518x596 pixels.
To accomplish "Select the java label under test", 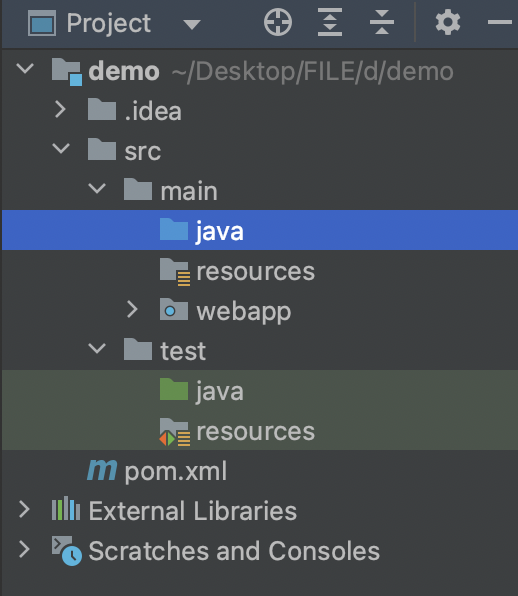I will click(x=219, y=392).
